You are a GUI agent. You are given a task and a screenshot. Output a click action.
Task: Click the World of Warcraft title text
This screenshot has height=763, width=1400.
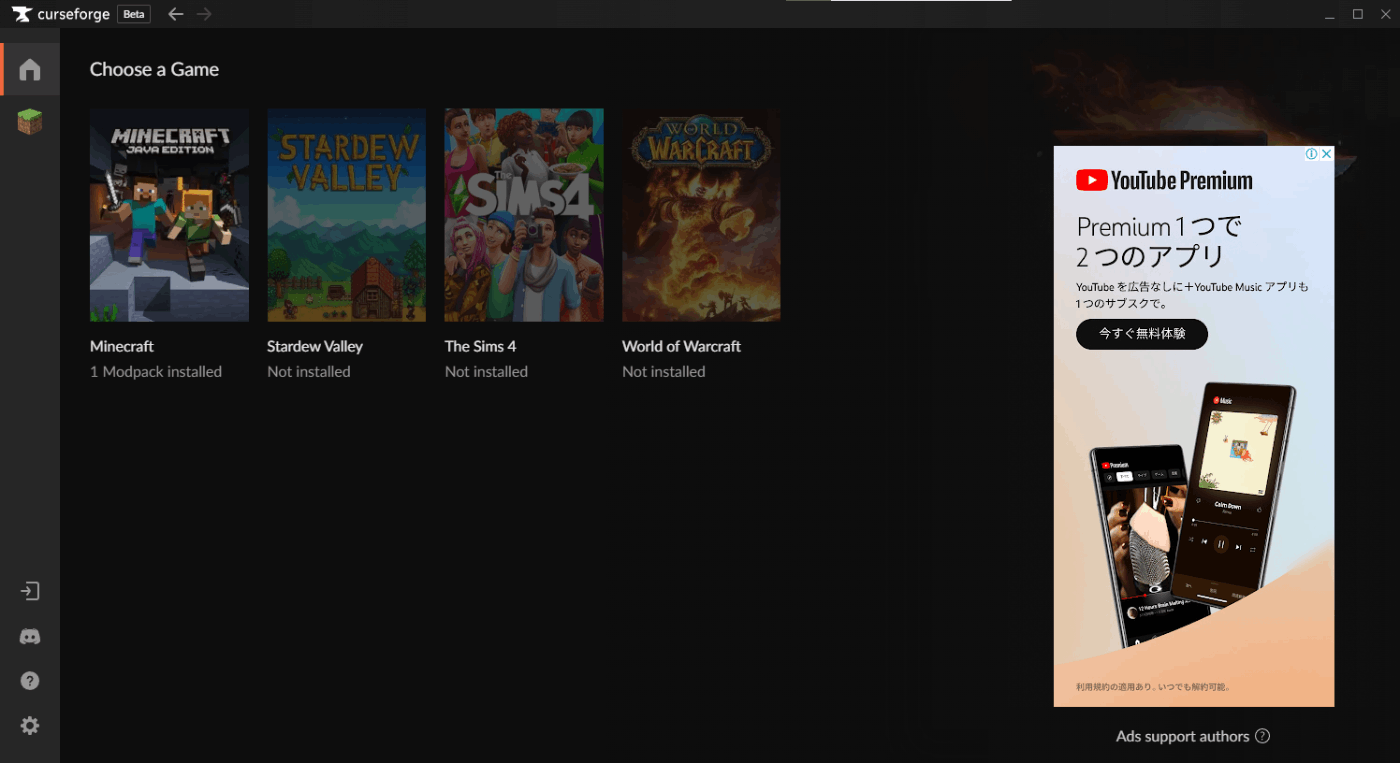click(681, 346)
